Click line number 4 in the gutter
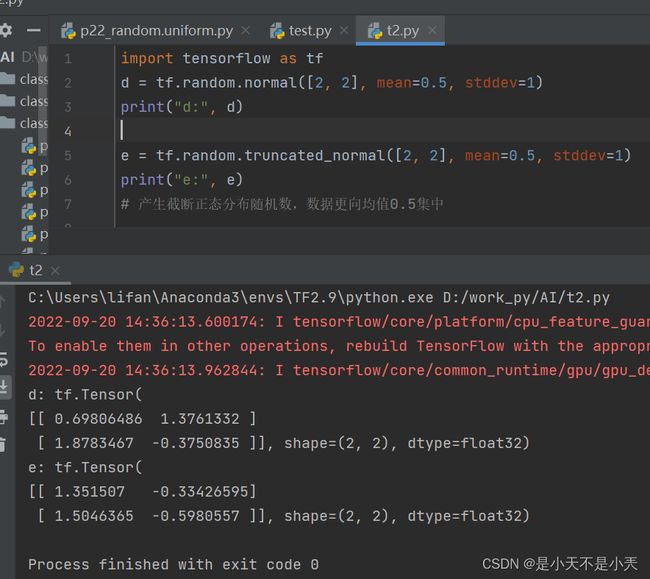The image size is (650, 579). coord(68,131)
